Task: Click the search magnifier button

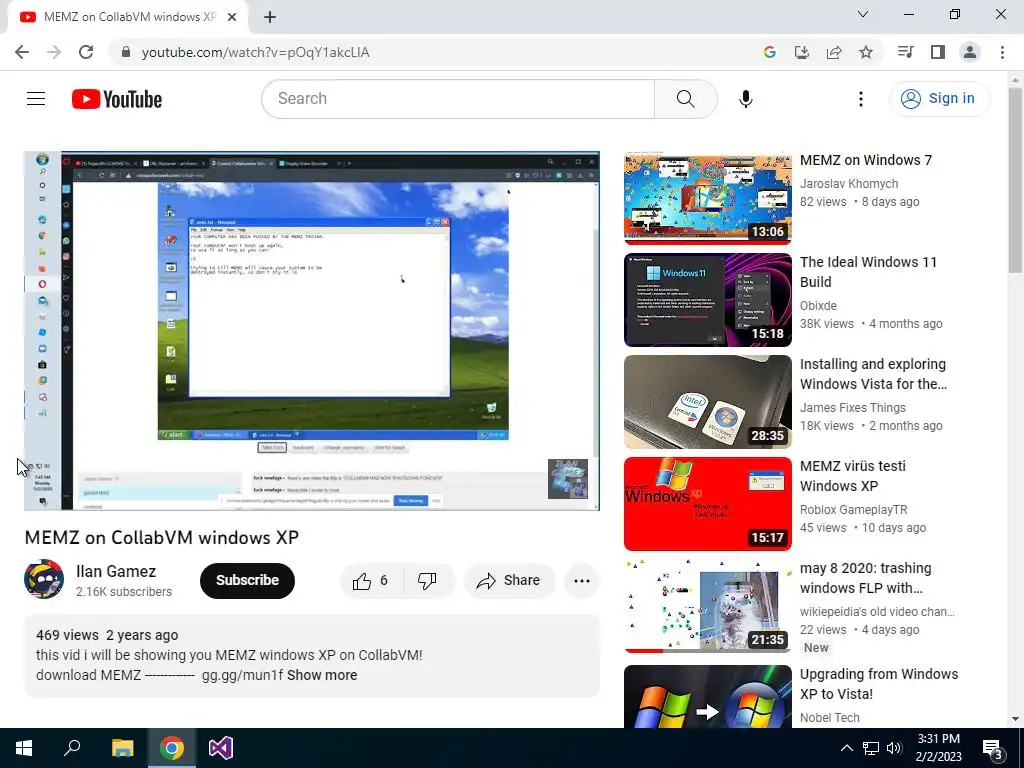Action: point(685,99)
